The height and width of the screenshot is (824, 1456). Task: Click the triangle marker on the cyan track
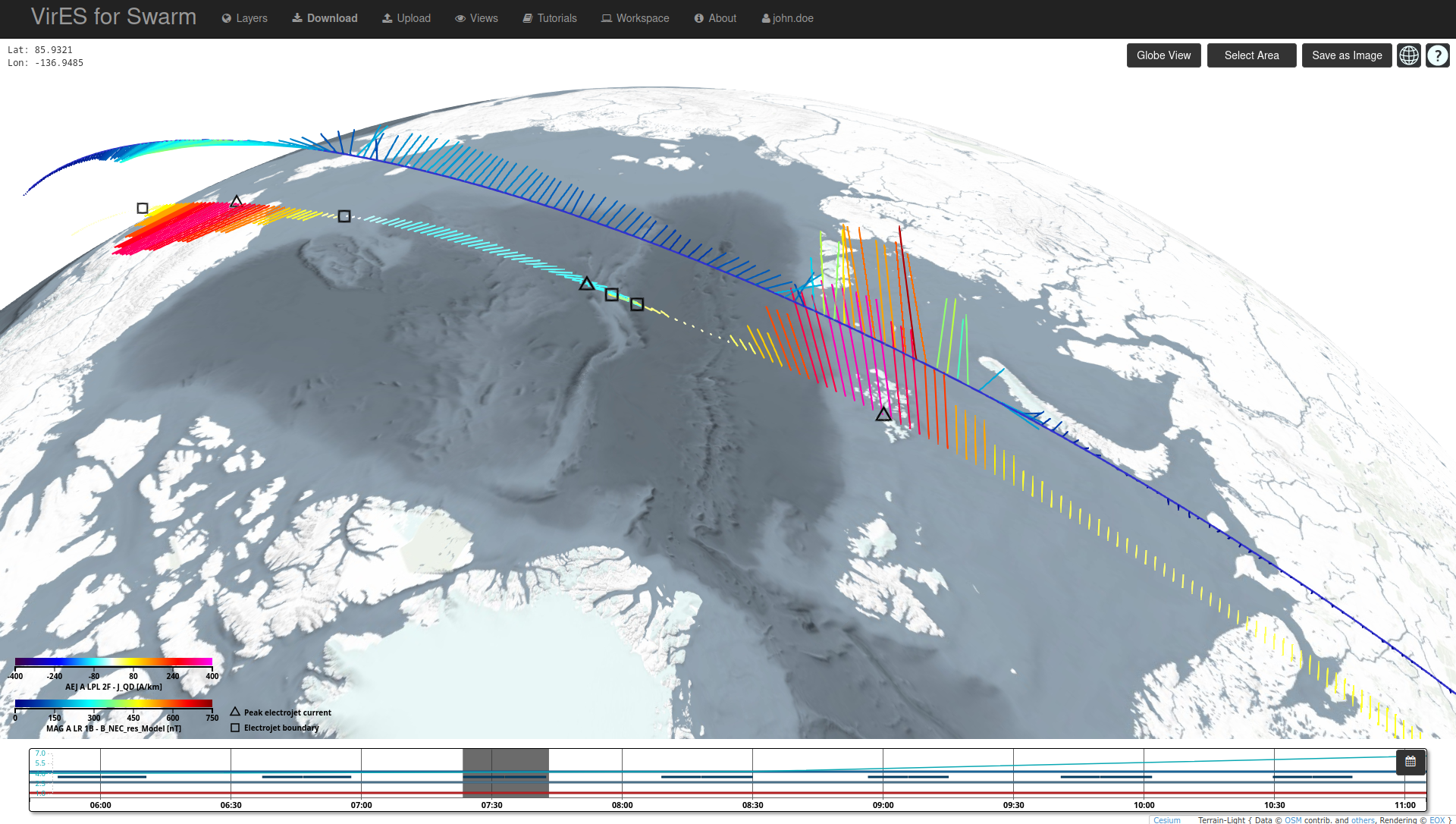tap(587, 284)
